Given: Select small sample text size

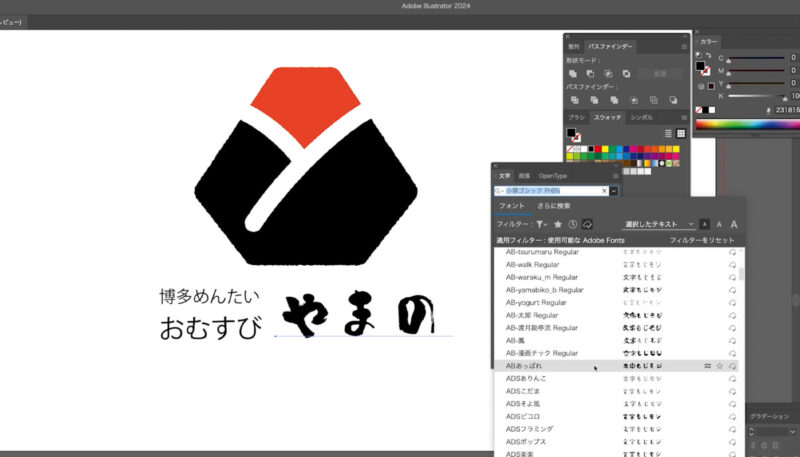Looking at the screenshot, I should [x=705, y=224].
